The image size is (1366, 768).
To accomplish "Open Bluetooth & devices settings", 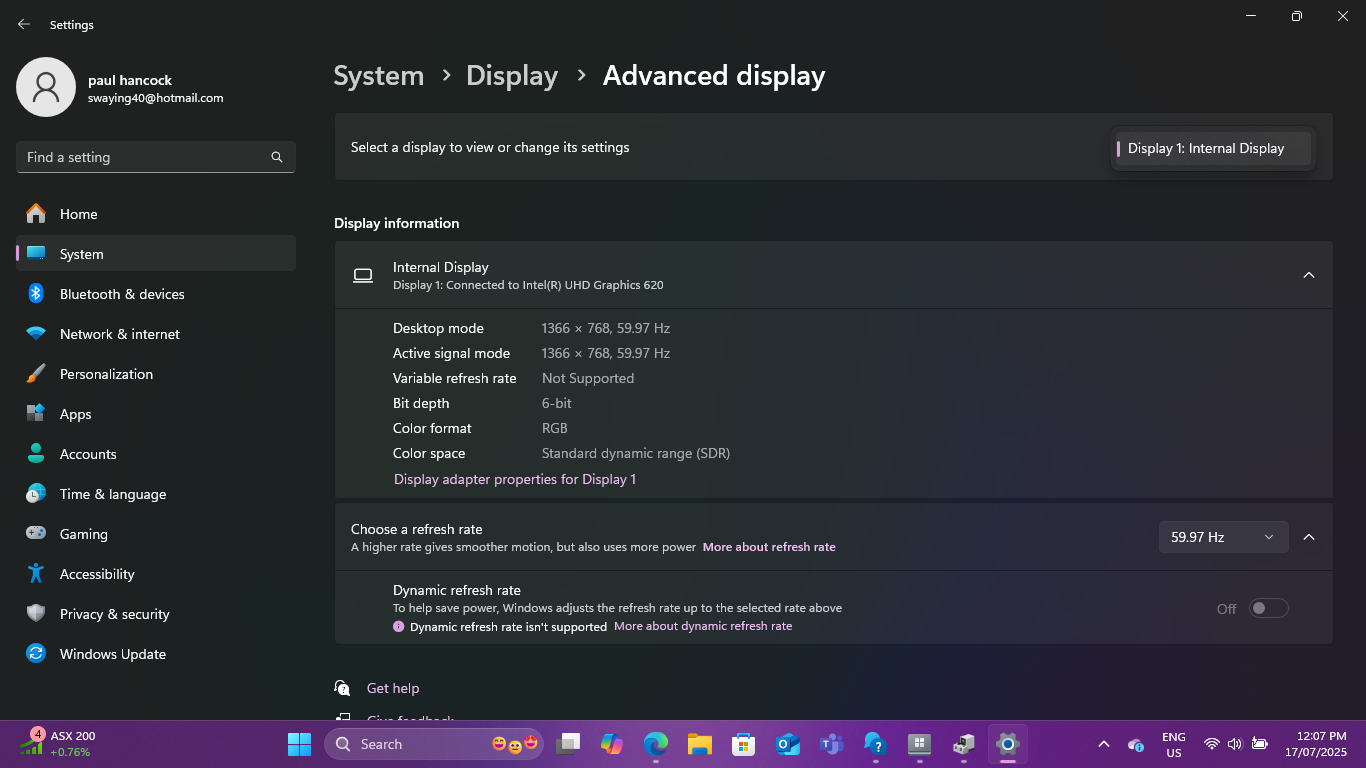I will (156, 294).
